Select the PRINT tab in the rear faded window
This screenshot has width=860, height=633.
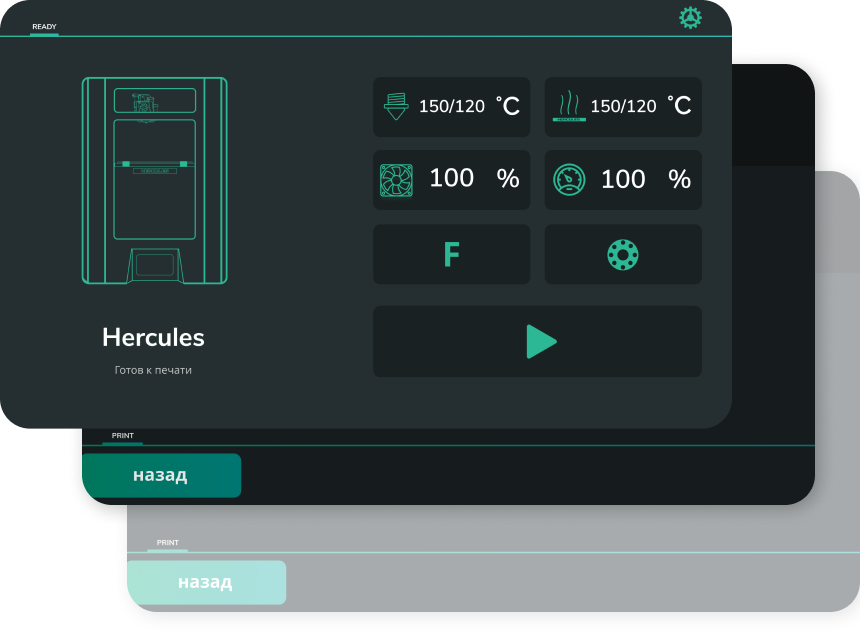click(x=167, y=542)
